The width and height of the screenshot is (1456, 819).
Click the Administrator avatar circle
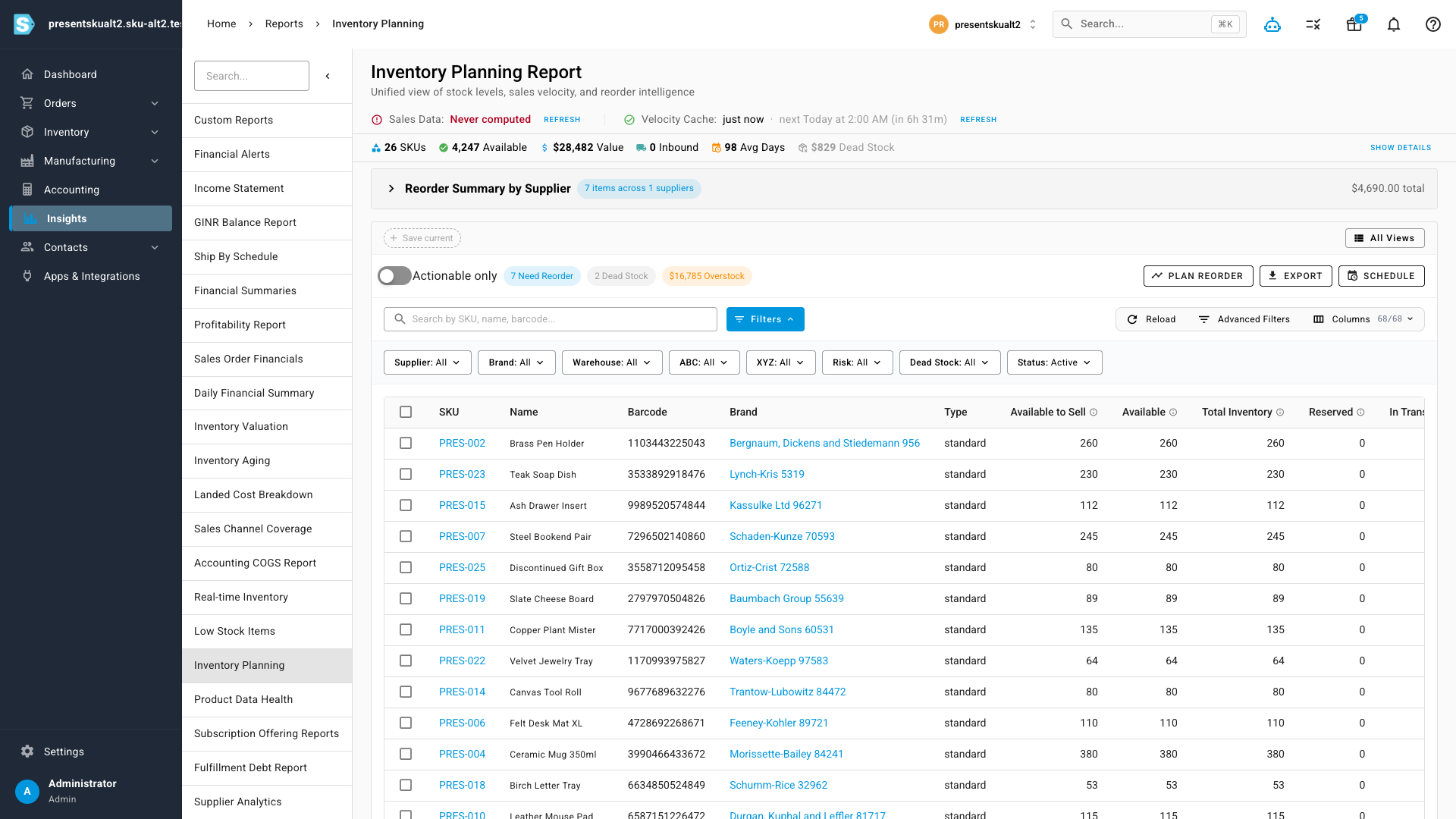coord(27,791)
